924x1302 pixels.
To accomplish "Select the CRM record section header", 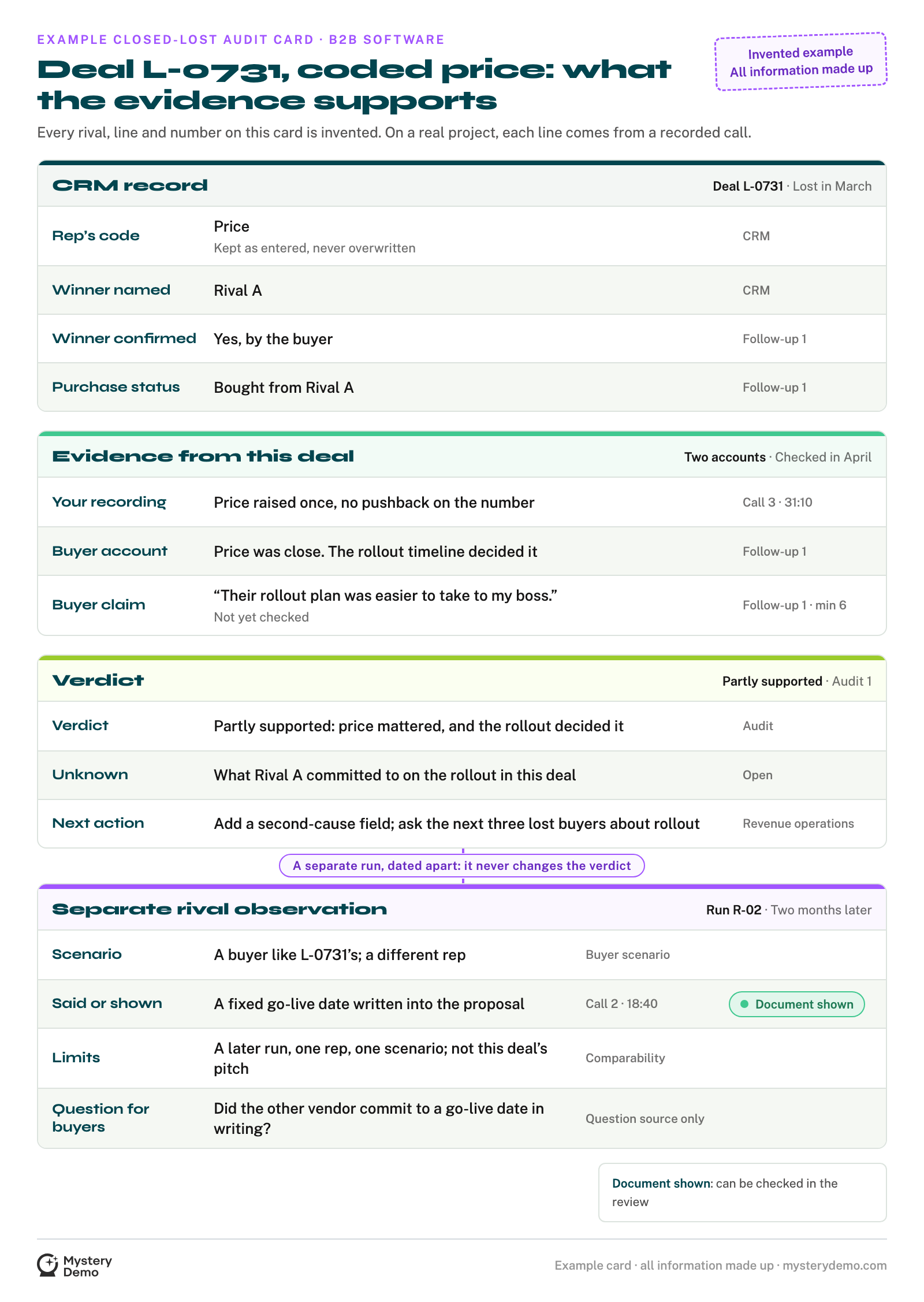I will coord(462,185).
